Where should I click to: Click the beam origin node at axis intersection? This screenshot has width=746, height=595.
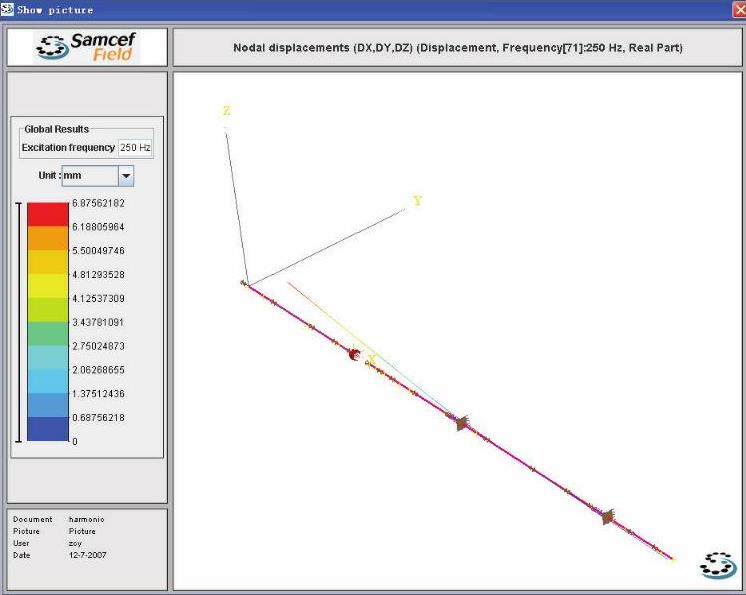(x=244, y=284)
